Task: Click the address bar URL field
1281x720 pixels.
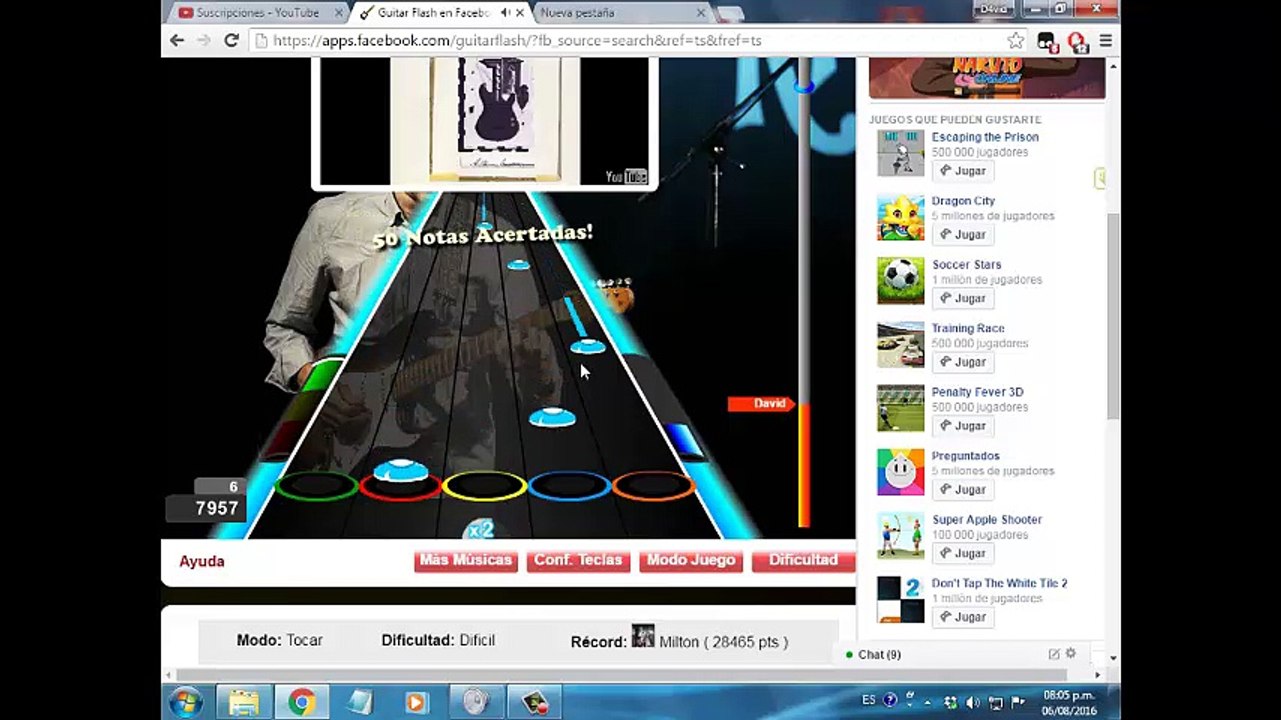Action: [x=628, y=41]
